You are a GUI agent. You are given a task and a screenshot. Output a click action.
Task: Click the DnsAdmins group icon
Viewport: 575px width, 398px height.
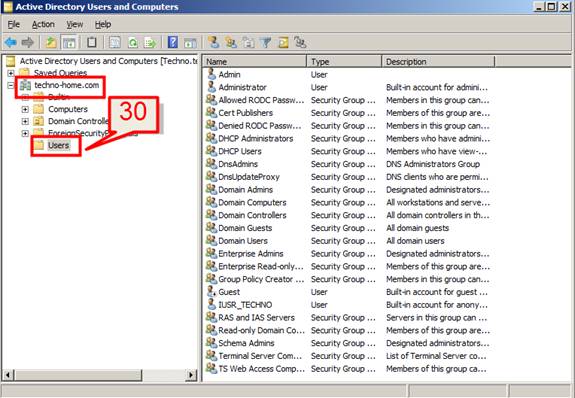click(211, 164)
